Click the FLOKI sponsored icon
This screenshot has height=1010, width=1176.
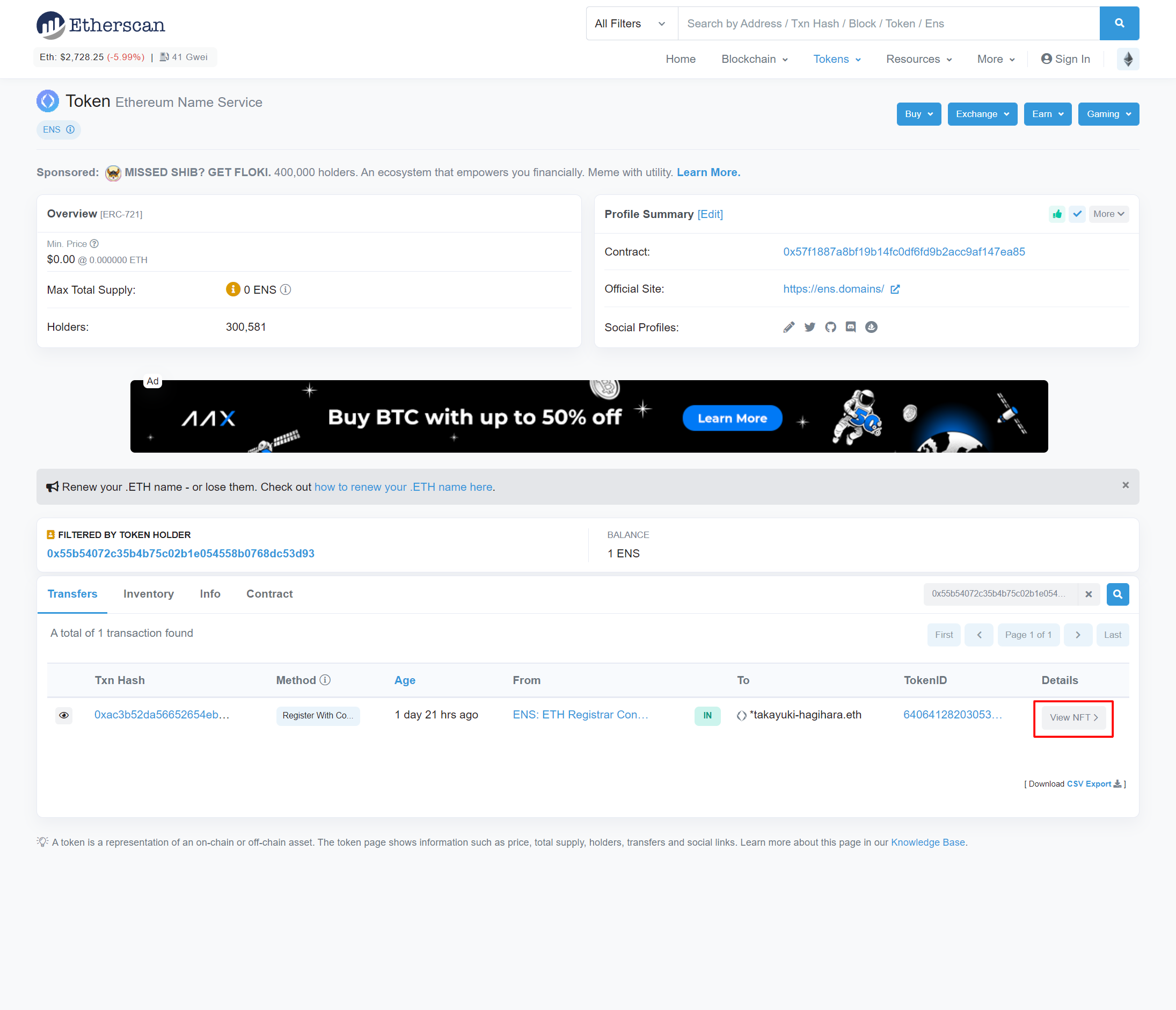(113, 172)
